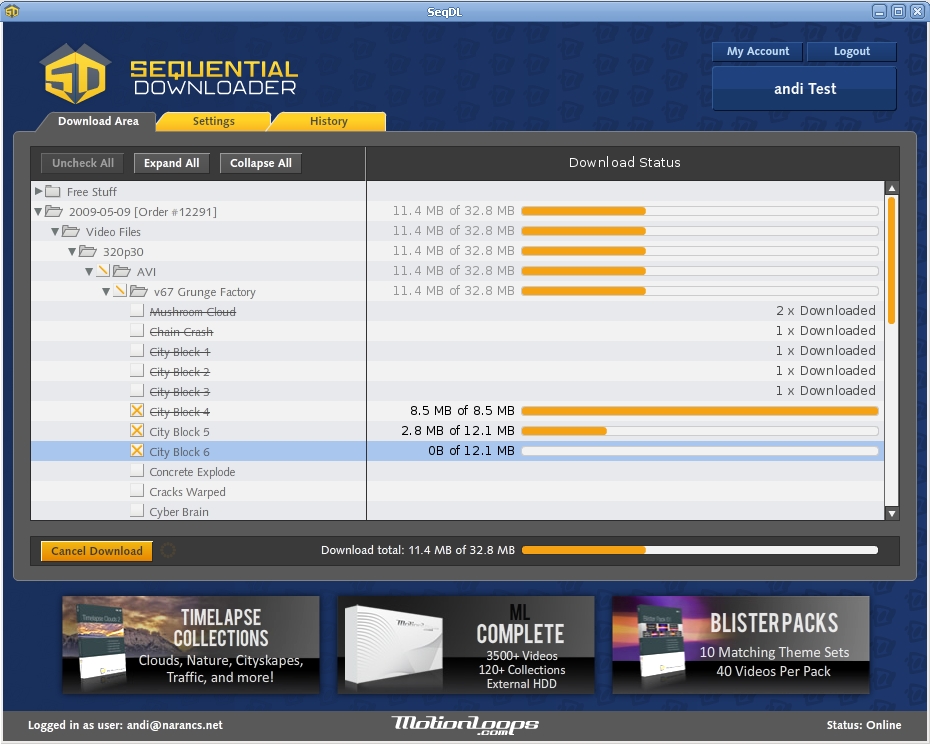Select the Cracks Warped row text

pyautogui.click(x=187, y=492)
